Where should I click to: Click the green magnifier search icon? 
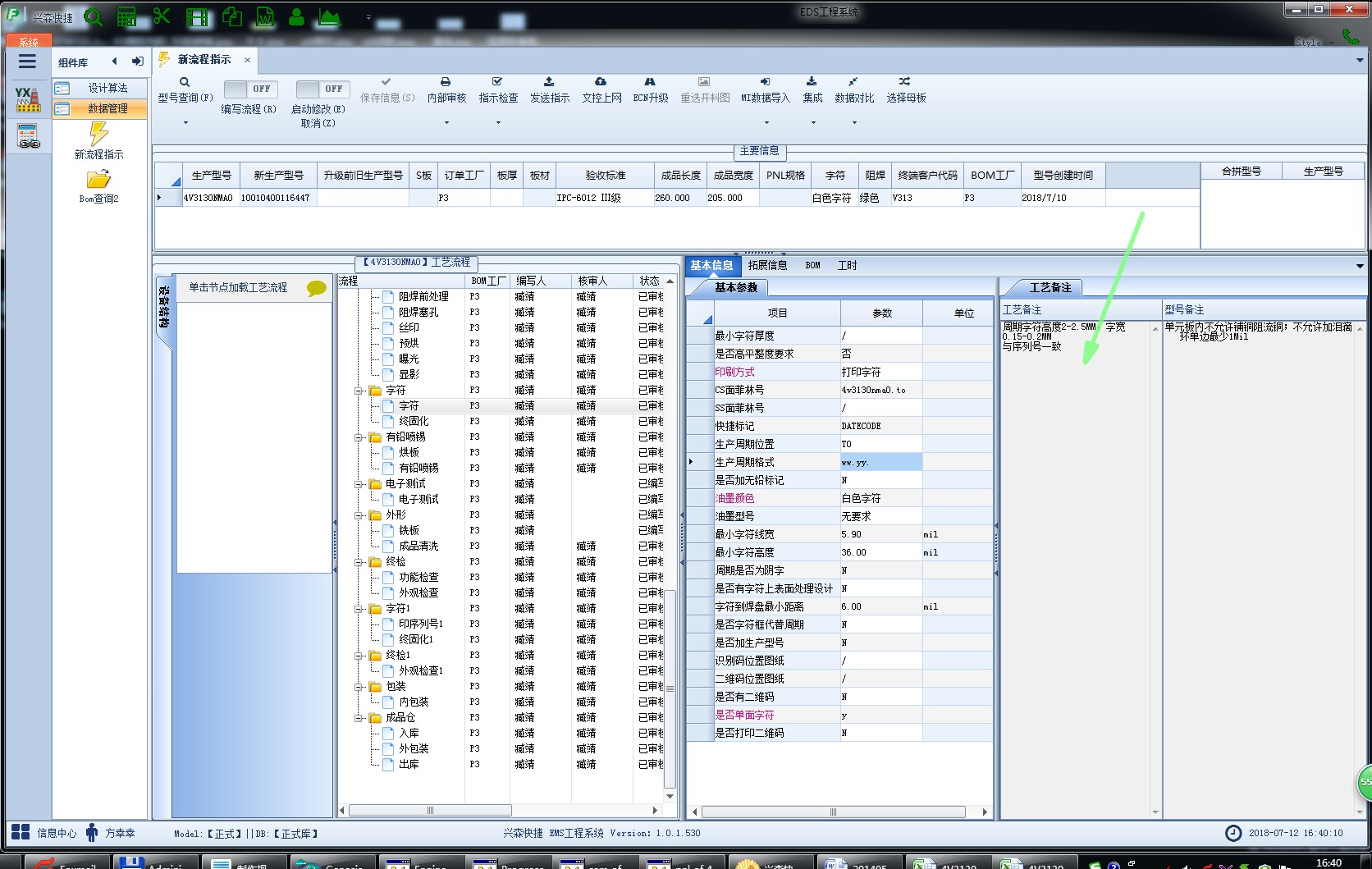pos(94,16)
